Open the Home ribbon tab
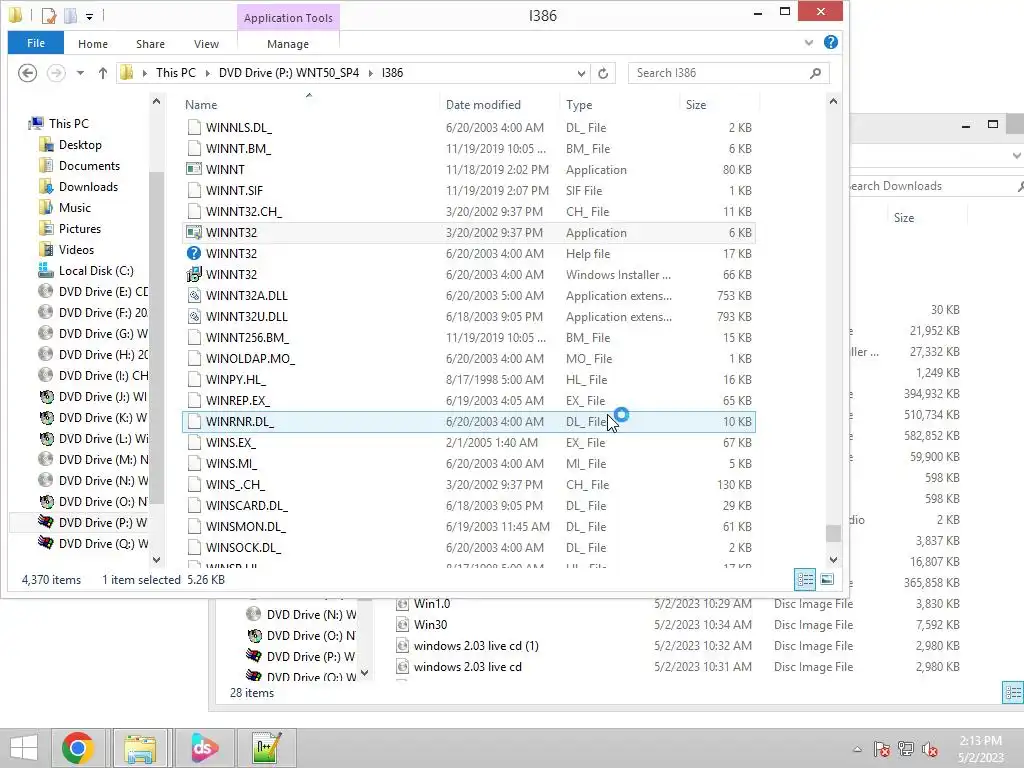 click(x=93, y=44)
